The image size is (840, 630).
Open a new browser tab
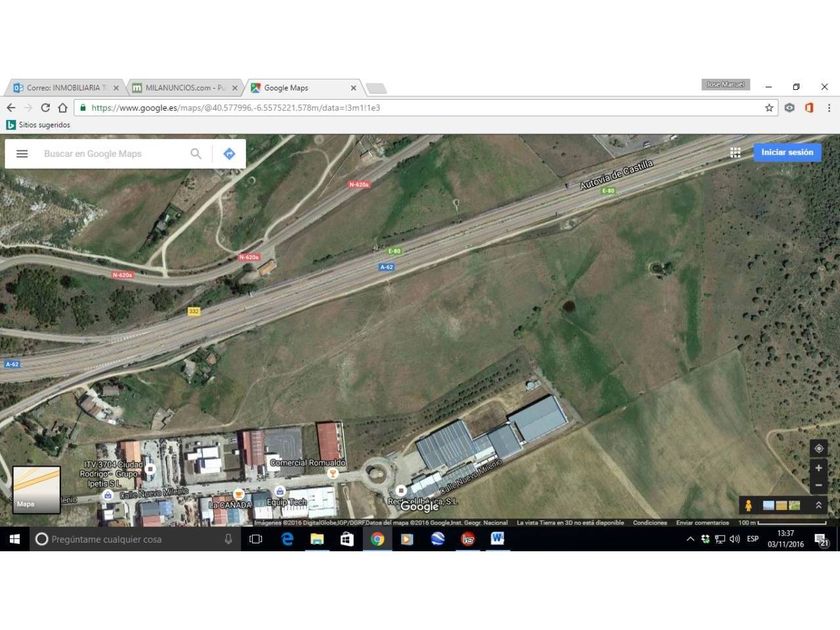376,88
